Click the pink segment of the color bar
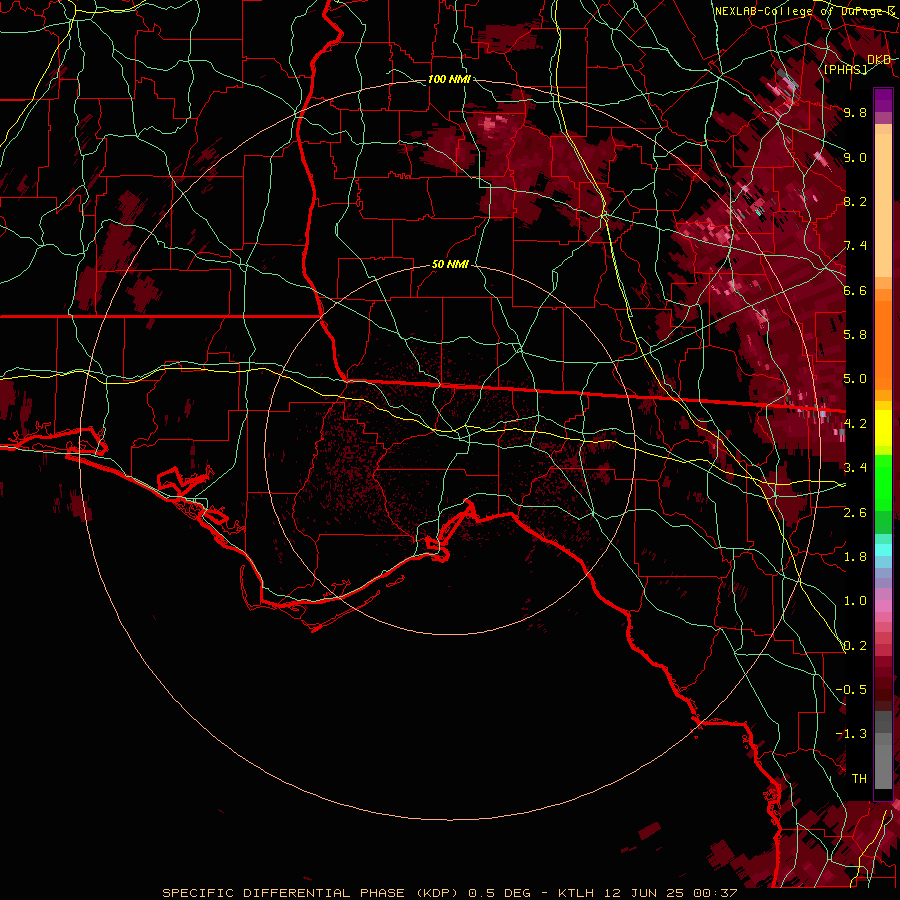900x900 pixels. [883, 606]
